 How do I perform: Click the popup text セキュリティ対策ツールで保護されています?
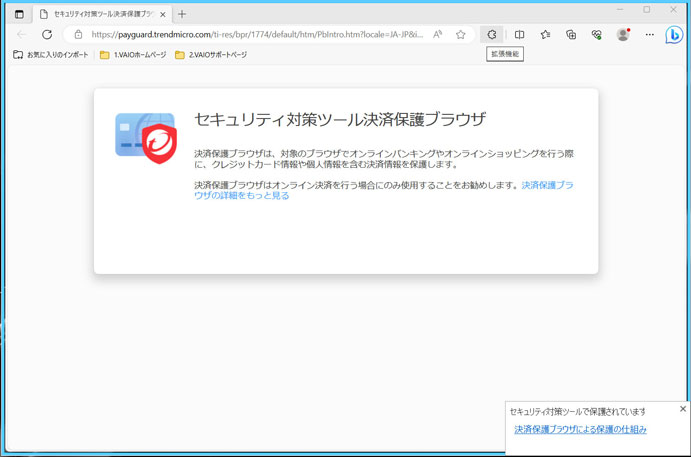[577, 412]
